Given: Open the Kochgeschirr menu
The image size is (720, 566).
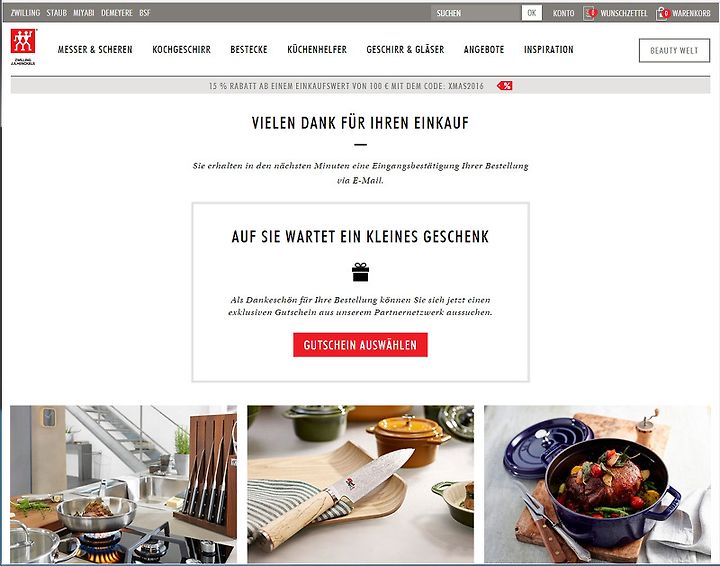Looking at the screenshot, I should coord(181,50).
